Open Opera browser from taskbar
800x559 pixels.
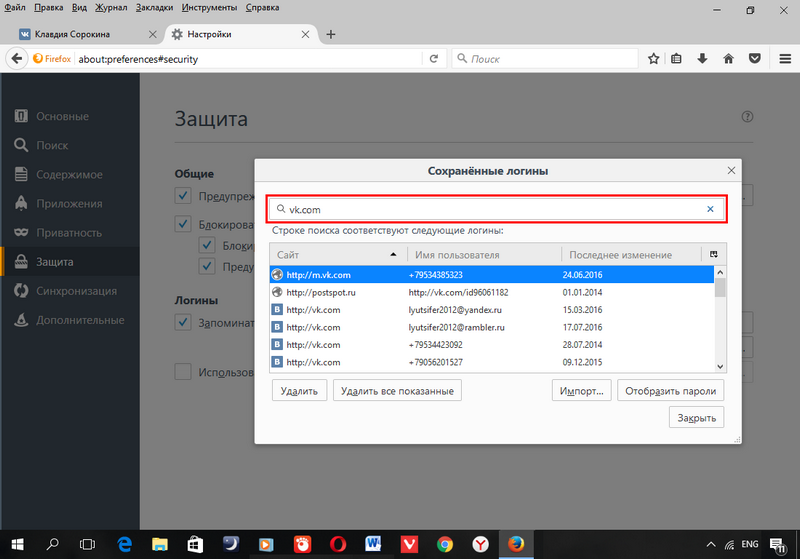338,544
